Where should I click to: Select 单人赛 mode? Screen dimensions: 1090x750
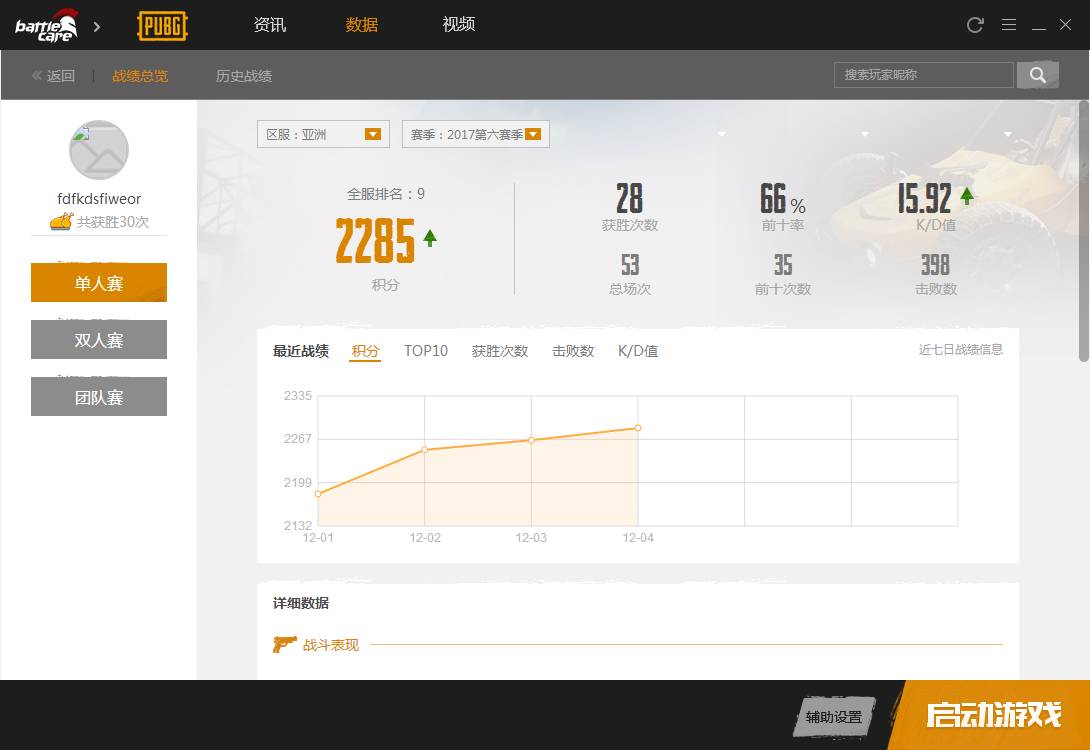98,283
